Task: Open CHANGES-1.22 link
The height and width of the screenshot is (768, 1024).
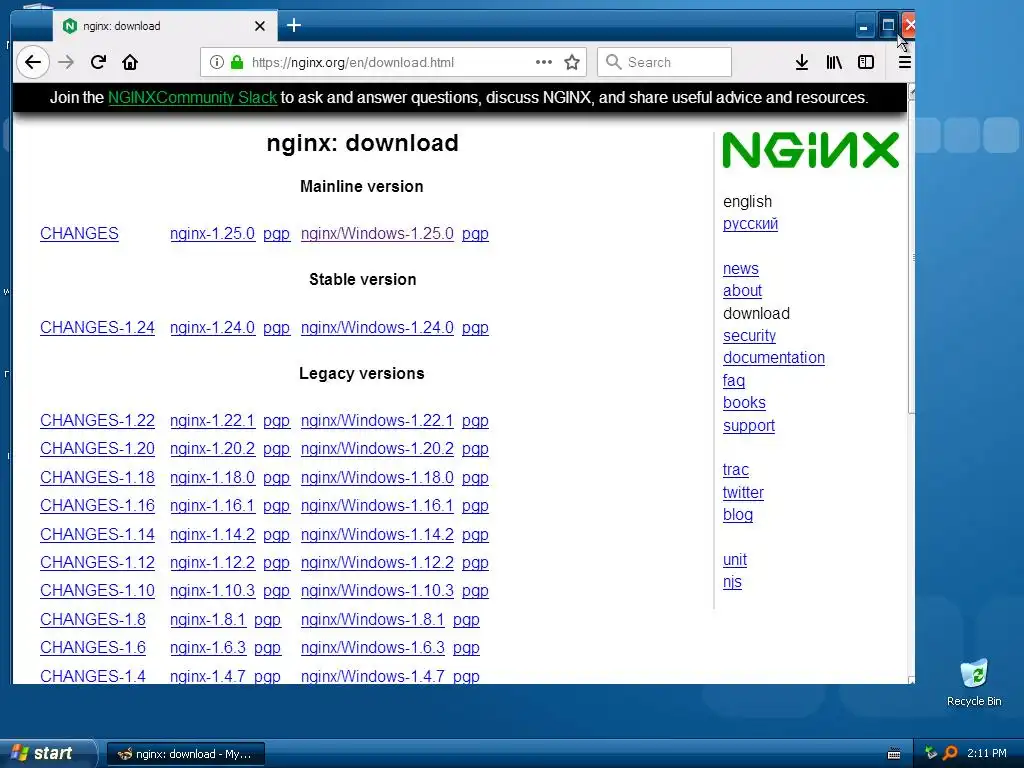Action: [x=97, y=420]
